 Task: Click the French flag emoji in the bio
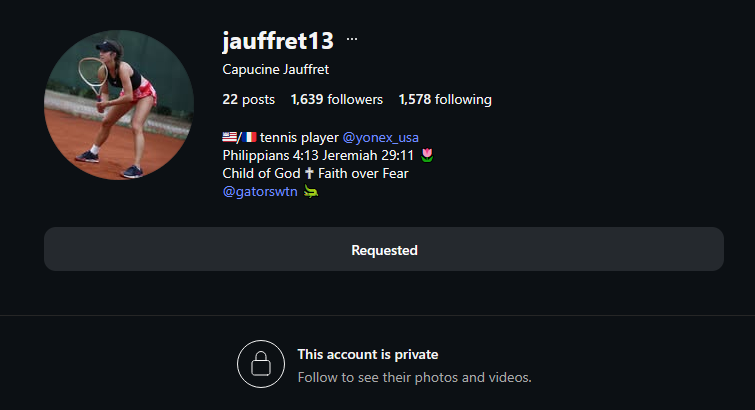249,137
